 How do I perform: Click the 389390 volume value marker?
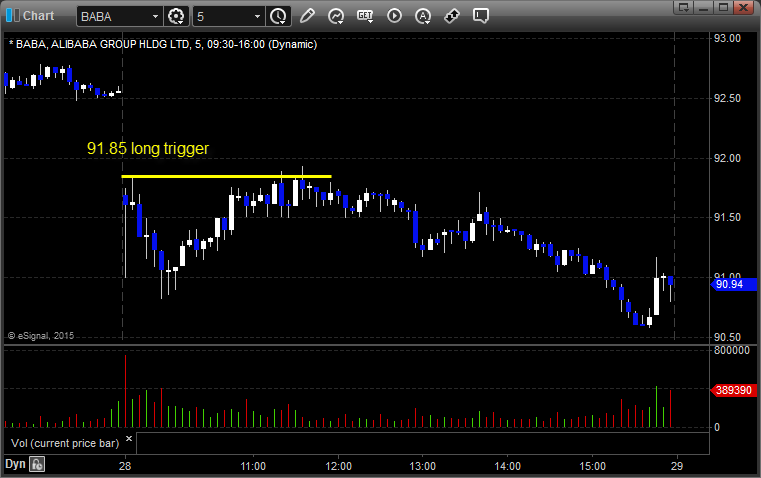click(x=734, y=390)
